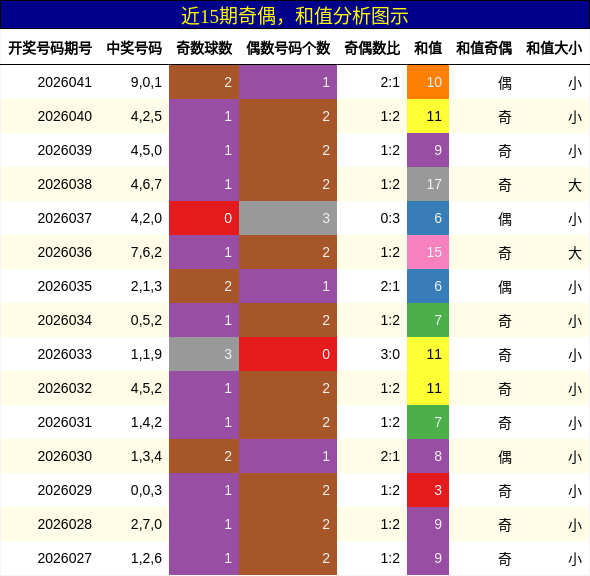
Task: Click winning numbers 2,1,3
Action: (x=146, y=286)
